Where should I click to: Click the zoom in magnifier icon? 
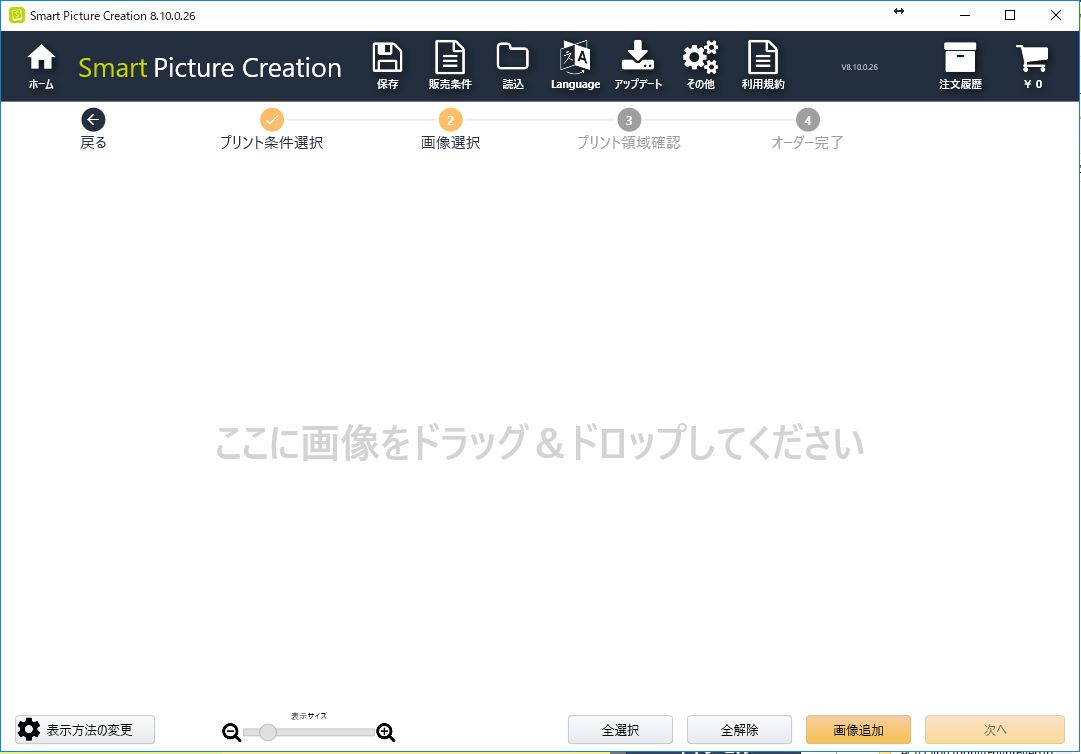tap(386, 732)
